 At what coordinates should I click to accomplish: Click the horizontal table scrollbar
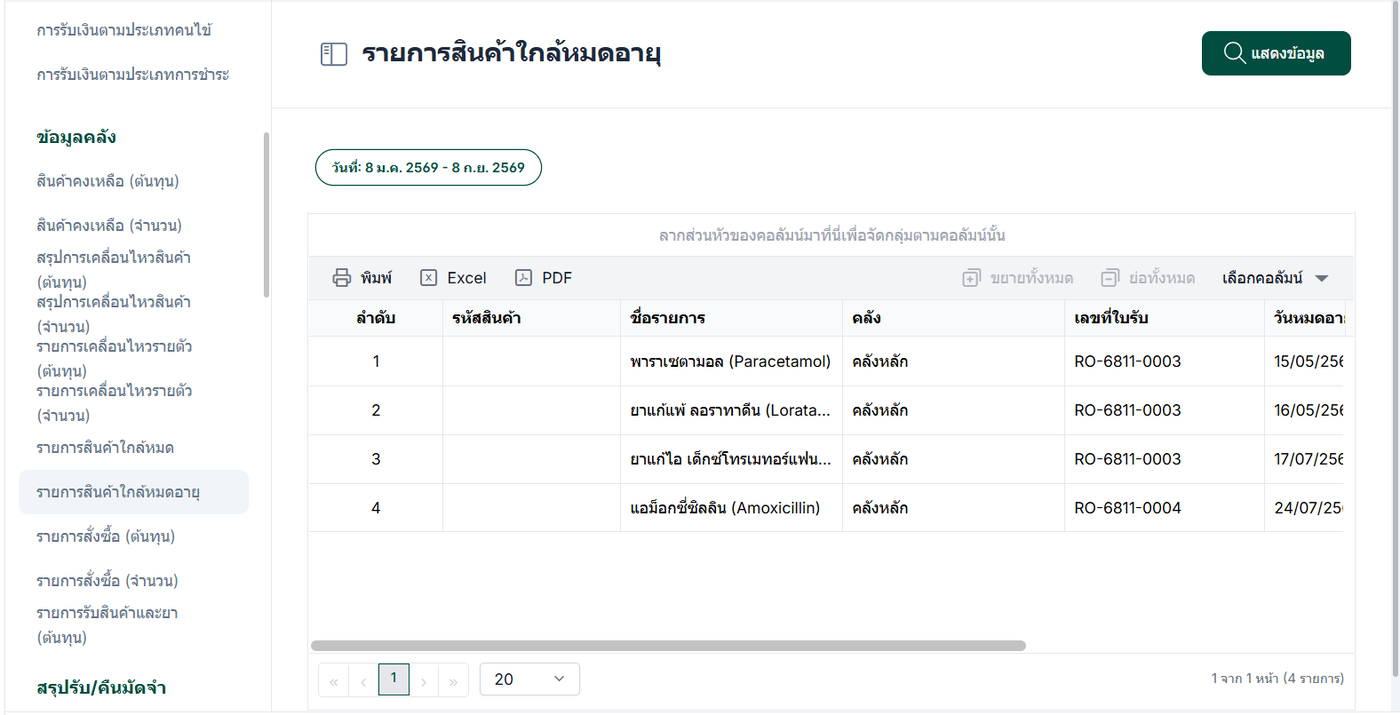click(x=668, y=646)
